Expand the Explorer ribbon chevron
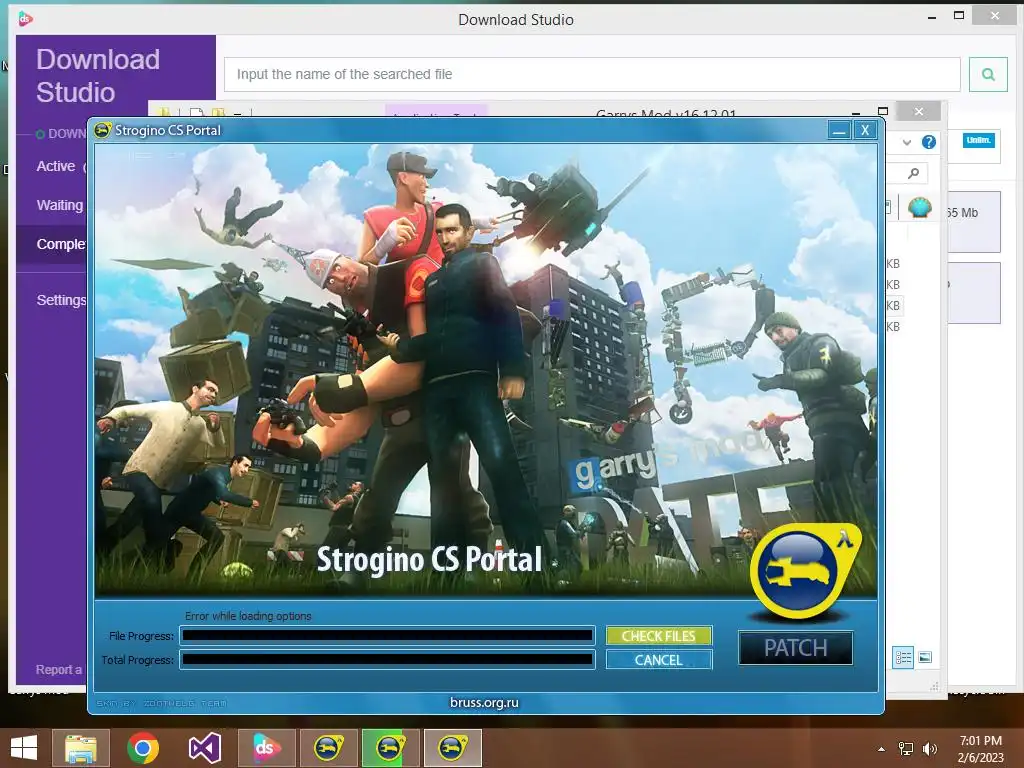Image resolution: width=1024 pixels, height=768 pixels. tap(907, 142)
